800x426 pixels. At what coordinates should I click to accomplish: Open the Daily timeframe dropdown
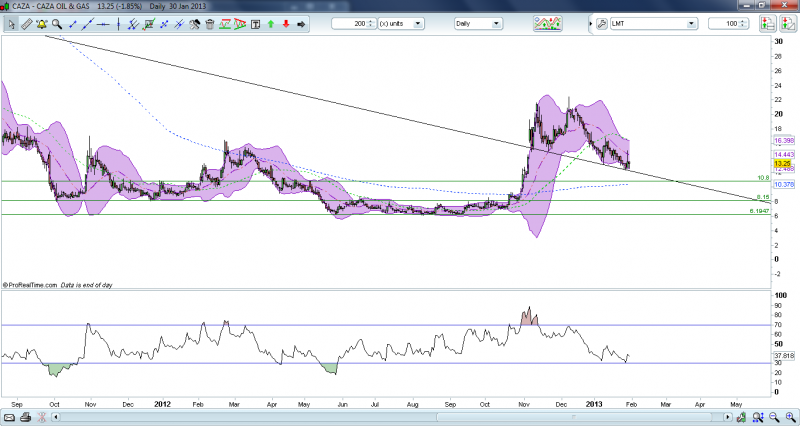(482, 23)
